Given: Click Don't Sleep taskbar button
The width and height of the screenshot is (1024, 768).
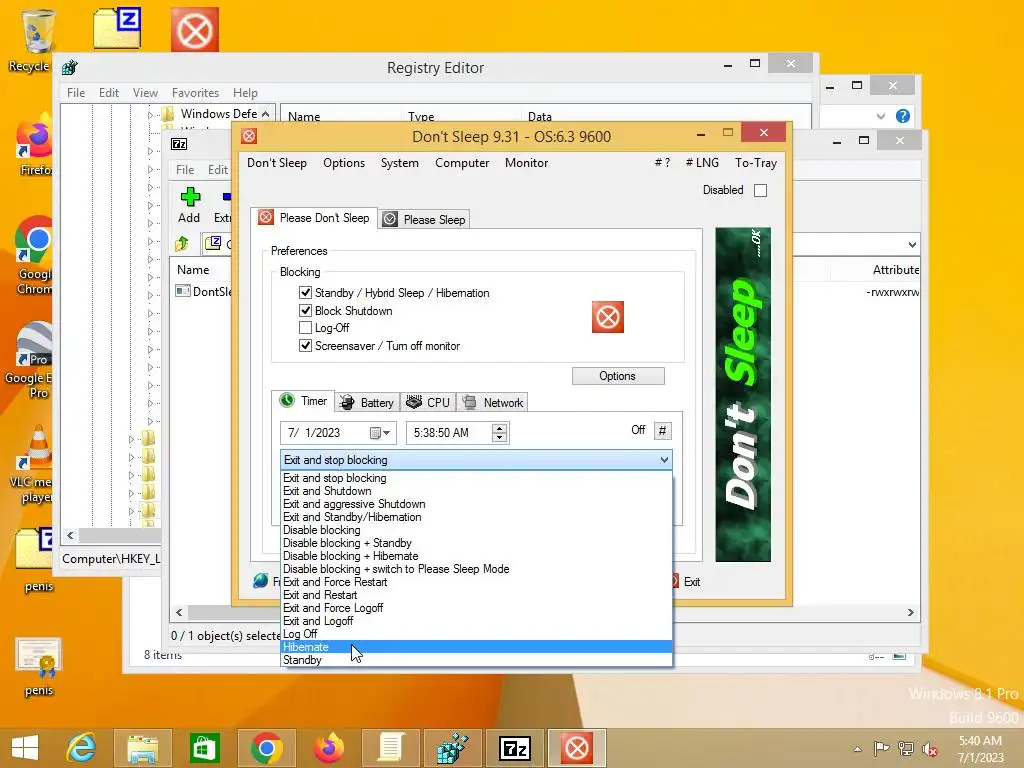Looking at the screenshot, I should (x=577, y=748).
